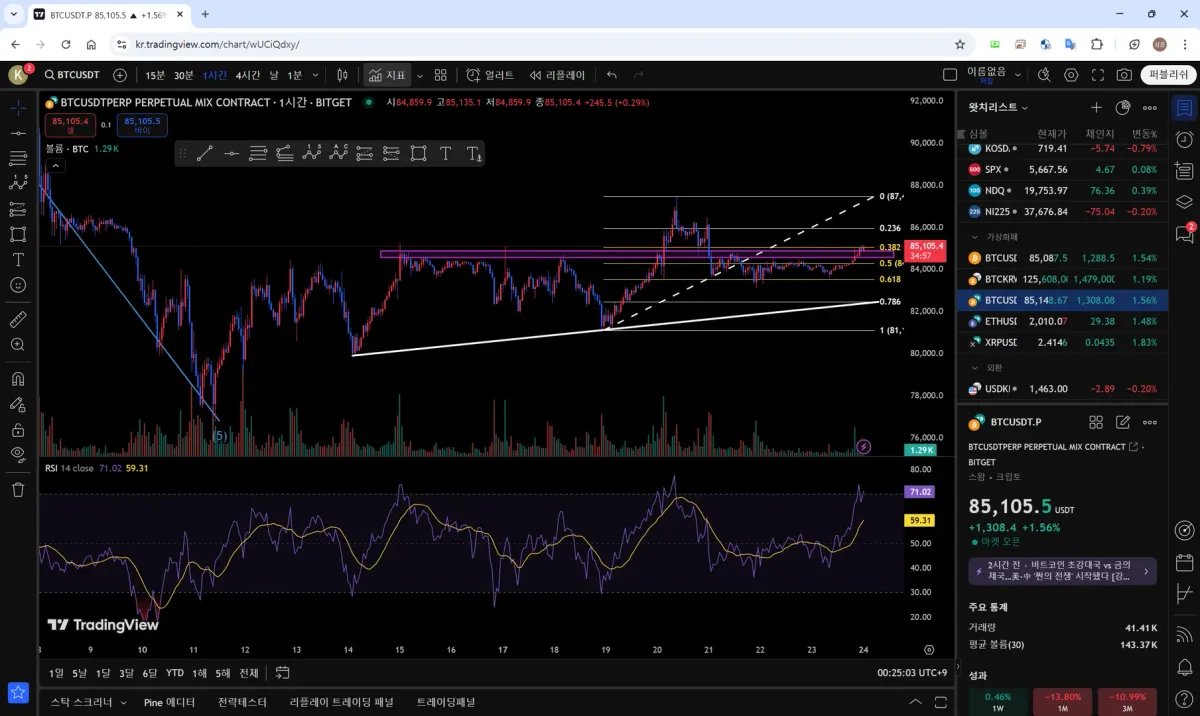Click the 퍼블리쉬 publish button
This screenshot has height=716, width=1200.
tap(1168, 75)
